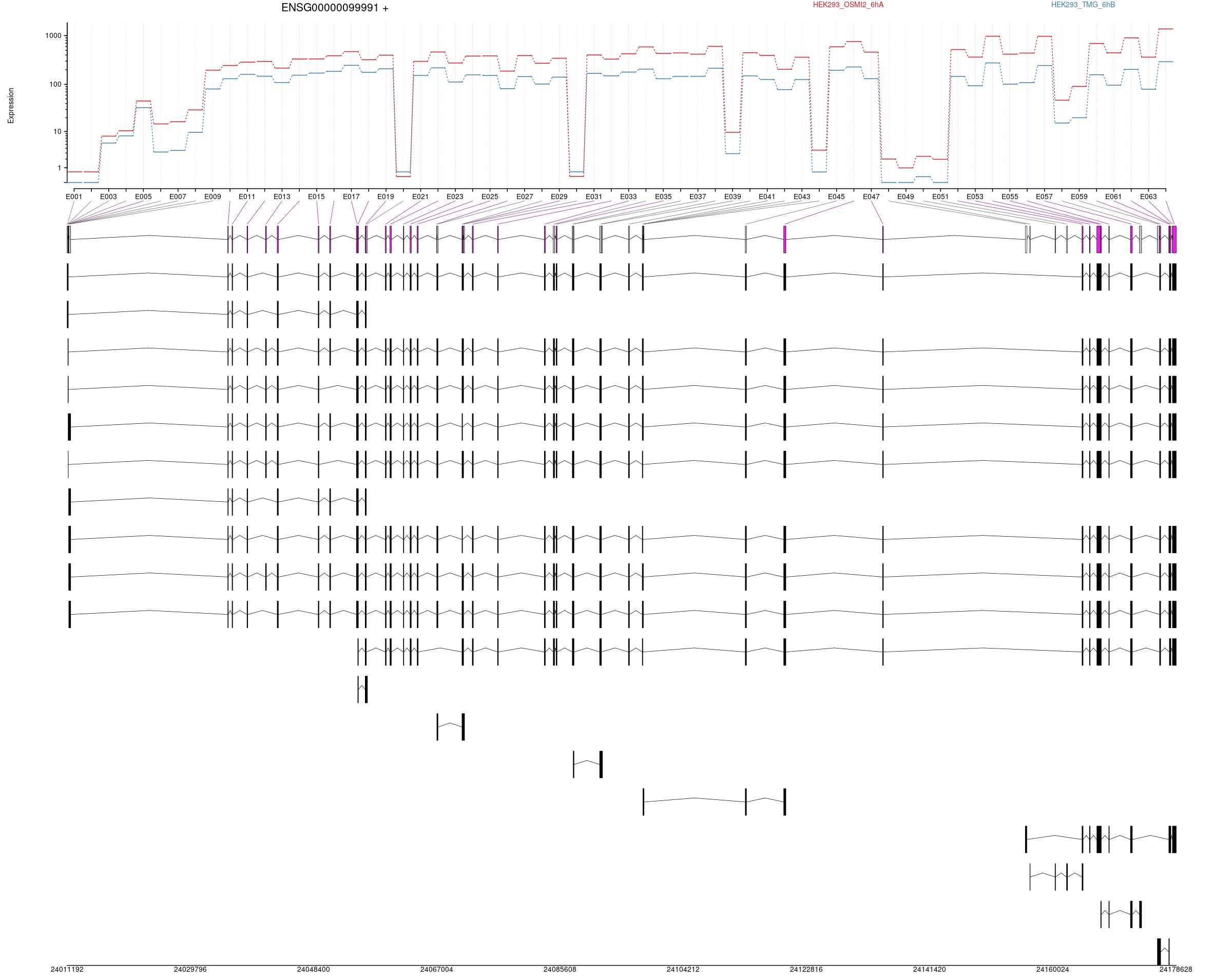Viewport: 1232px width, 980px height.
Task: Select exon label E001
Action: point(74,197)
